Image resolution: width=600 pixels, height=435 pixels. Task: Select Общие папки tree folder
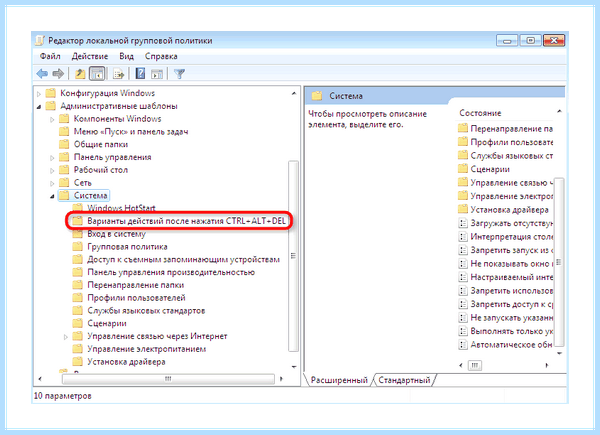[94, 144]
